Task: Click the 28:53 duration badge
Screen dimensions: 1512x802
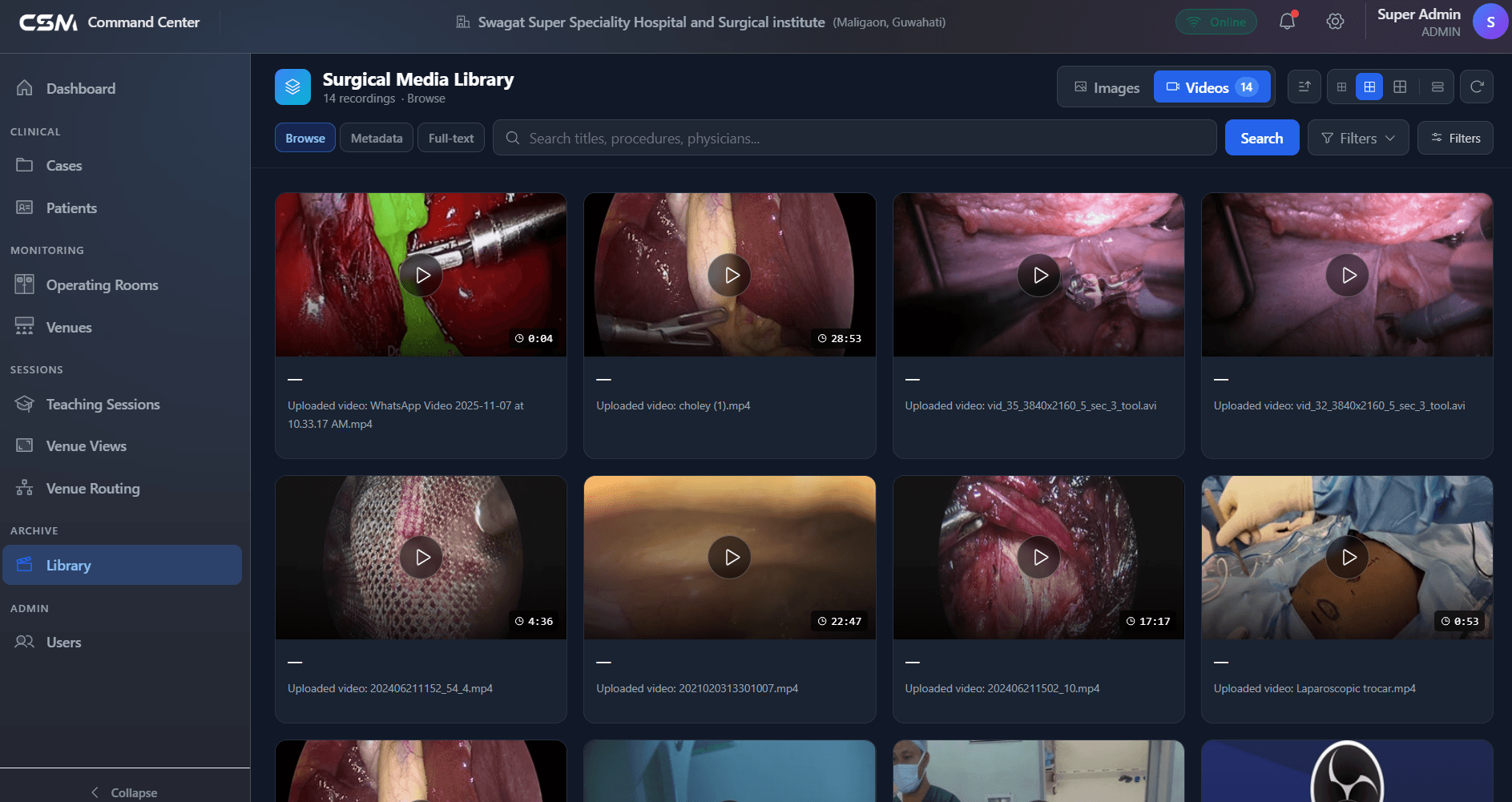Action: click(x=839, y=338)
